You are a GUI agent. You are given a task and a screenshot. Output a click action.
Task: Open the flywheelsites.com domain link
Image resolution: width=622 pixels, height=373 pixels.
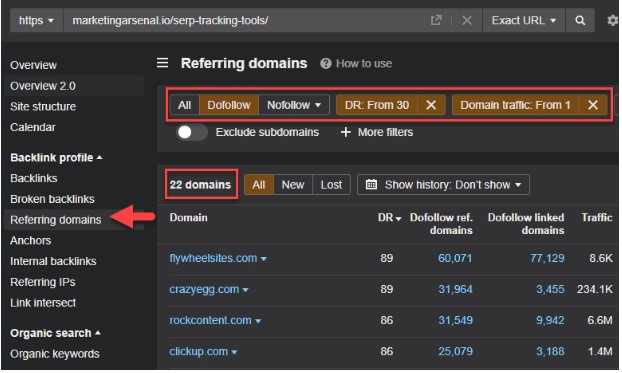[x=213, y=258]
